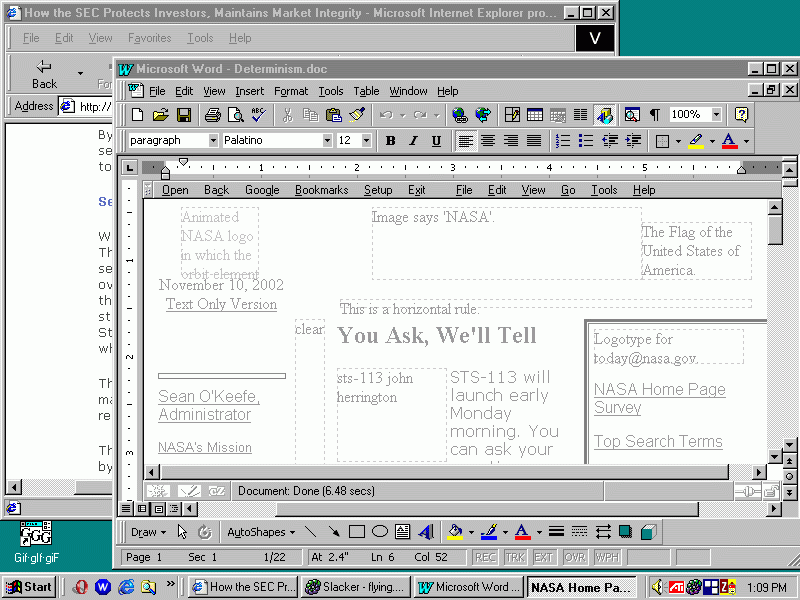Viewport: 800px width, 600px height.
Task: Expand the Draw menu dropdown
Action: (x=148, y=532)
